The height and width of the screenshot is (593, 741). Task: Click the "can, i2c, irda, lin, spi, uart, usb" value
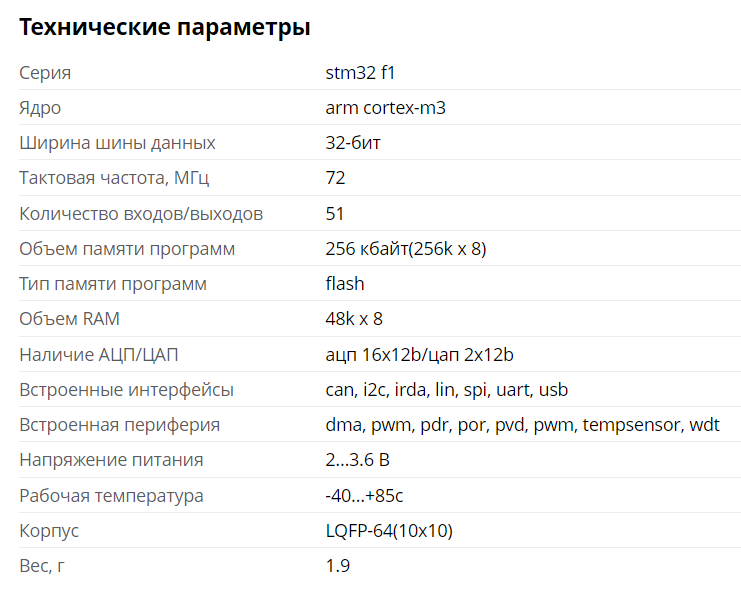pyautogui.click(x=446, y=390)
